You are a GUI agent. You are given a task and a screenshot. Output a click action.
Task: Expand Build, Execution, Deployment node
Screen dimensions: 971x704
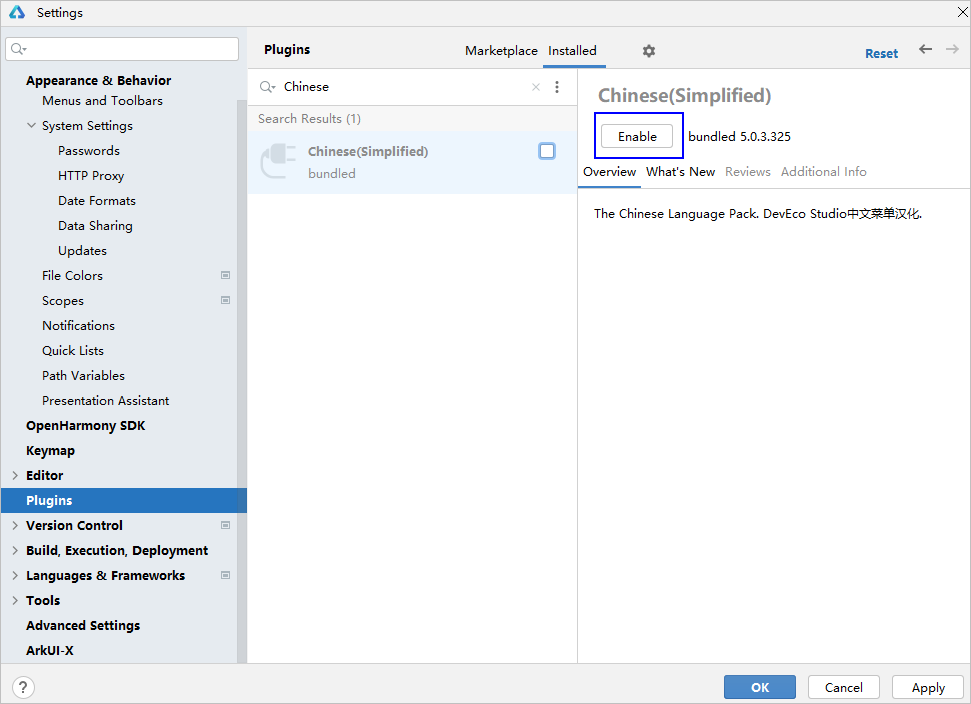pos(15,550)
